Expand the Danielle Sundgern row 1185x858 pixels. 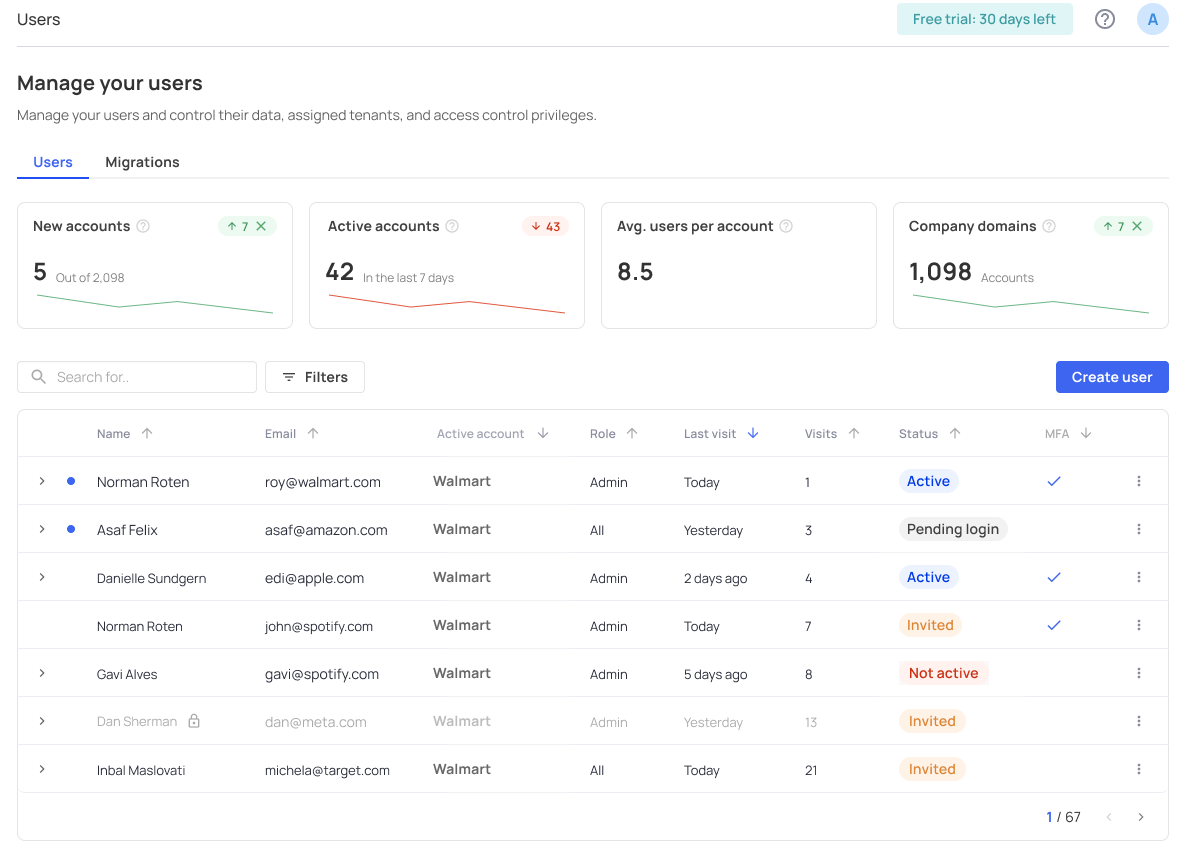42,577
